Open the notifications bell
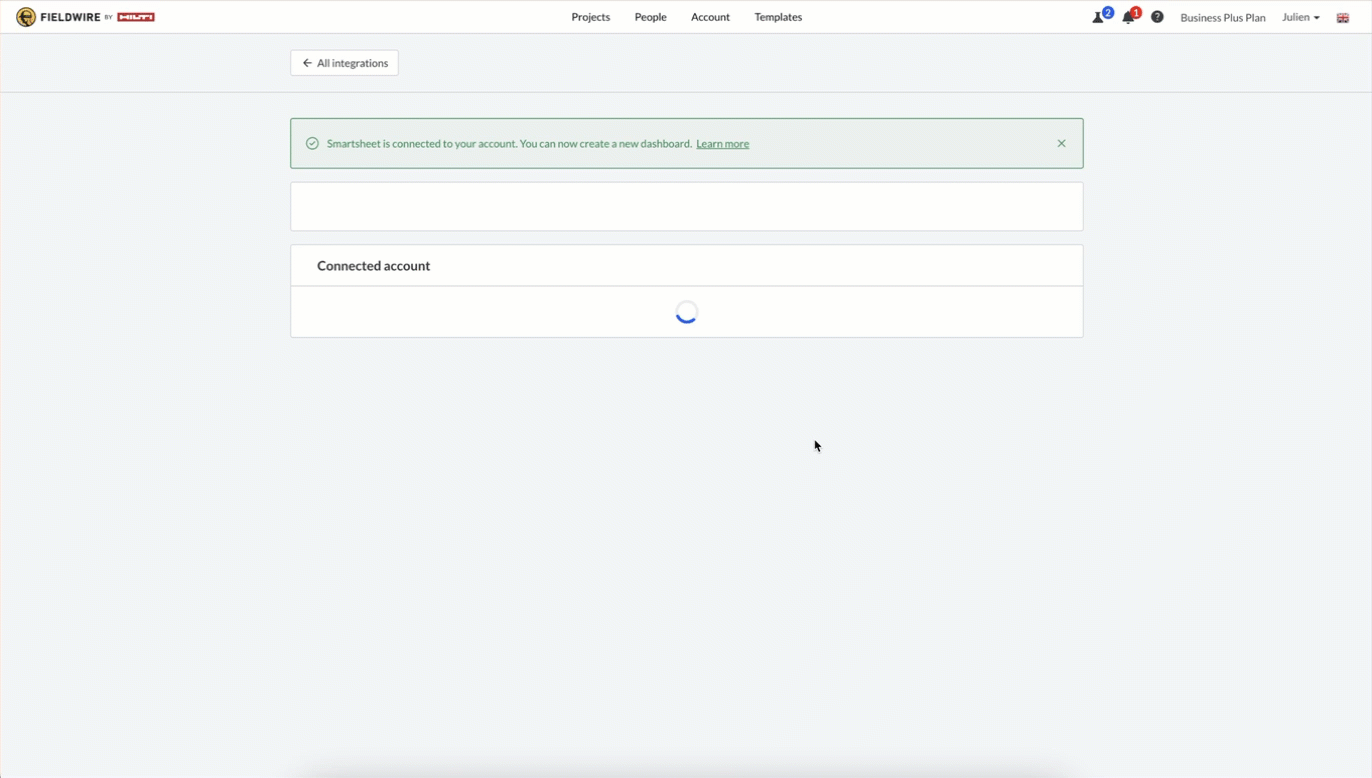 pos(1127,17)
